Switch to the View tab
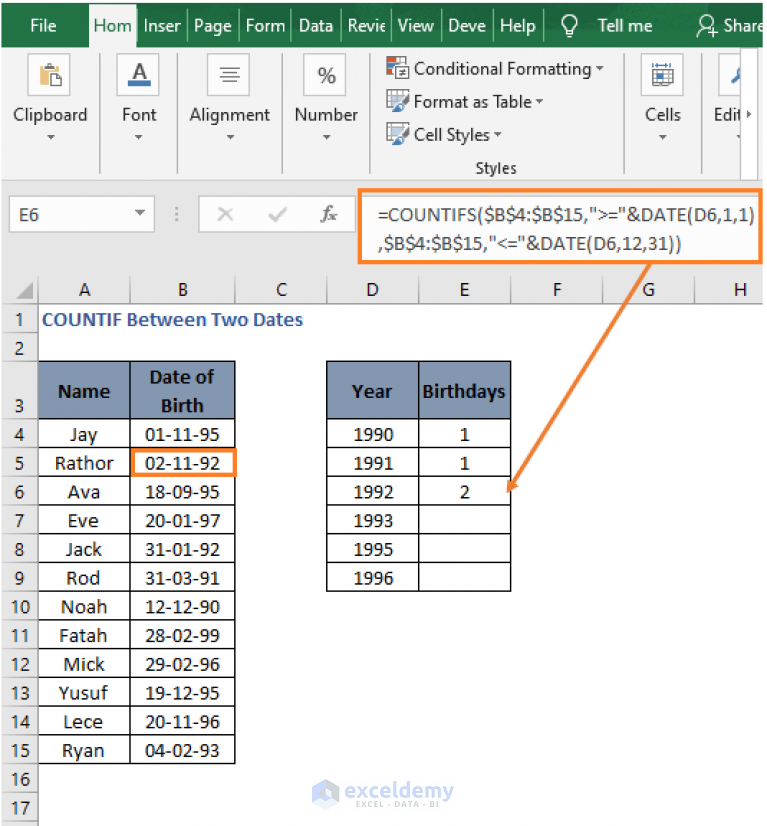This screenshot has height=826, width=767. tap(416, 25)
